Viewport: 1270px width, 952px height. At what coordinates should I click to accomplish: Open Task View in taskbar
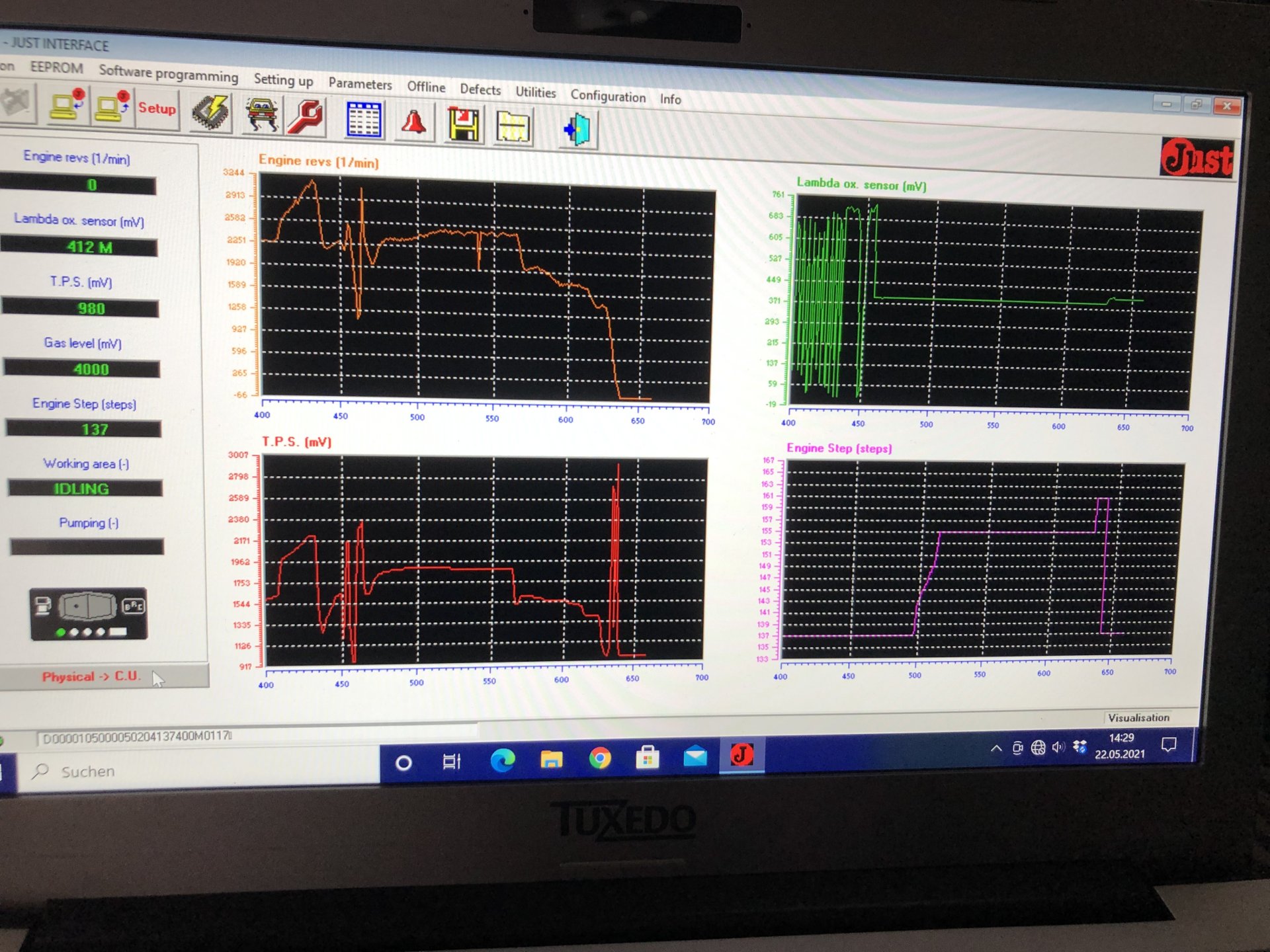coord(452,762)
